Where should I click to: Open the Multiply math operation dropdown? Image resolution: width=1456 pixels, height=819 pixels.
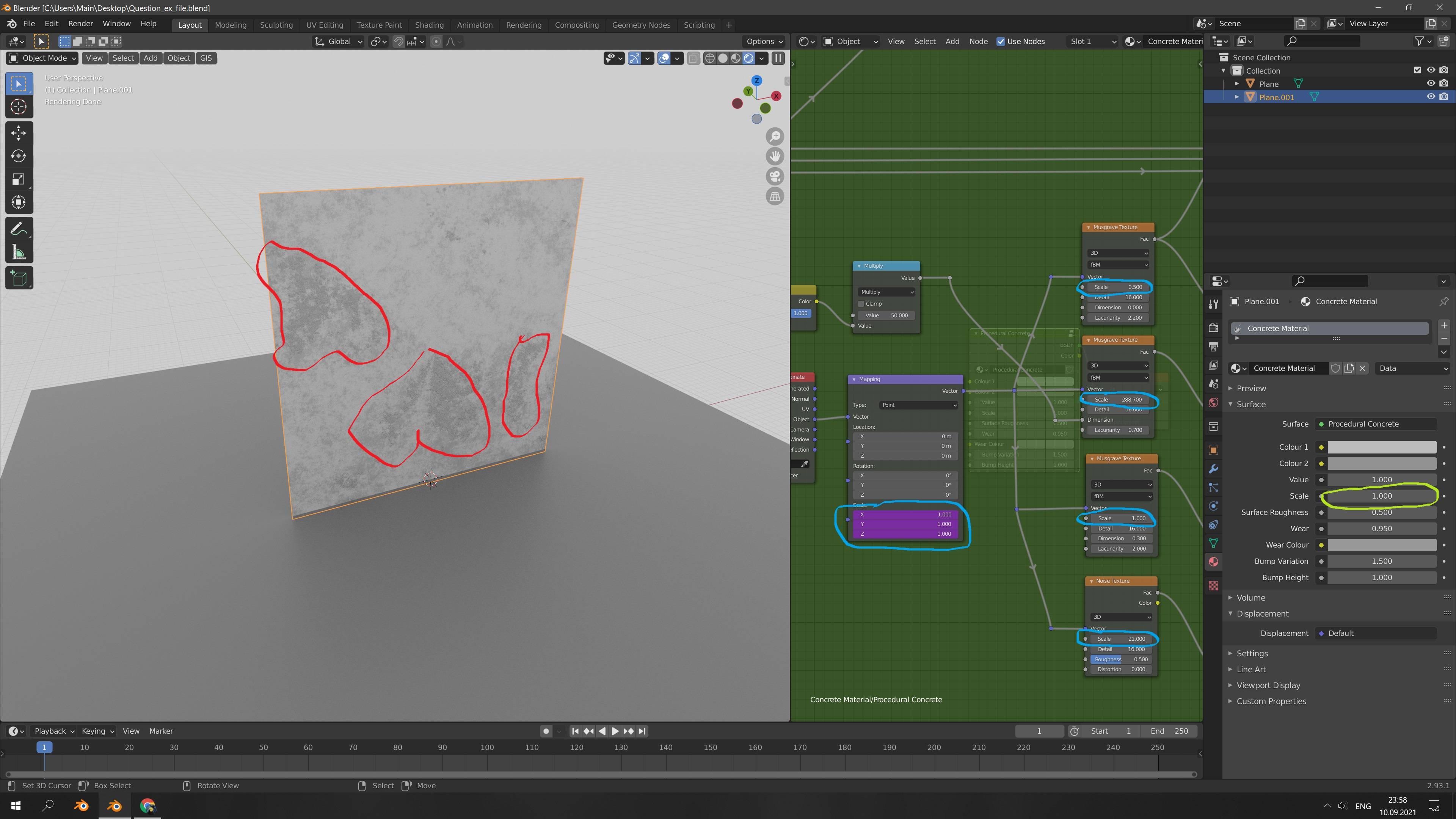click(886, 292)
